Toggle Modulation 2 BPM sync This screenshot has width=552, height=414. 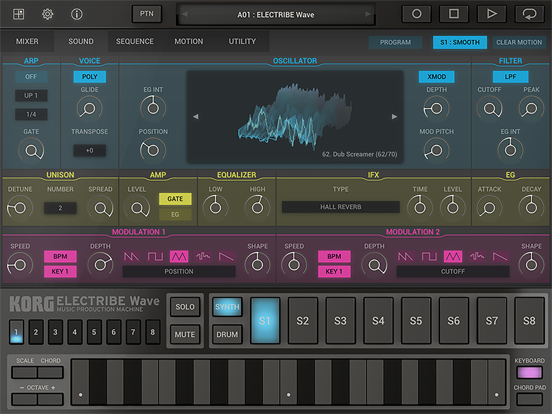coord(334,257)
